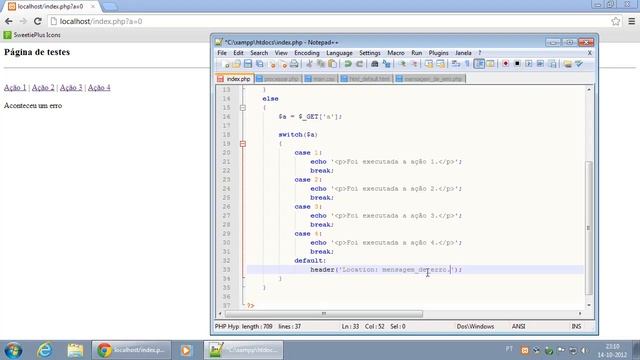Switch to the html_default.html tab
Viewport: 640px width, 360px height.
(366, 78)
